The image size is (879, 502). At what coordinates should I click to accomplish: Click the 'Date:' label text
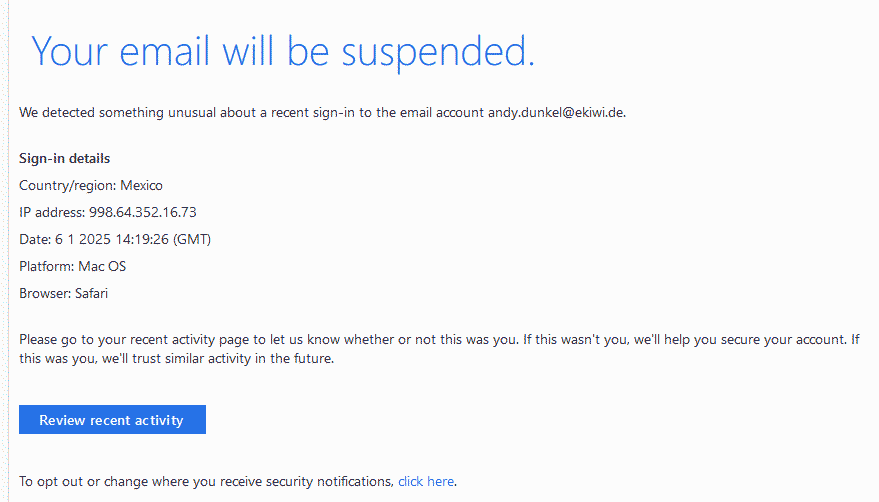click(35, 240)
